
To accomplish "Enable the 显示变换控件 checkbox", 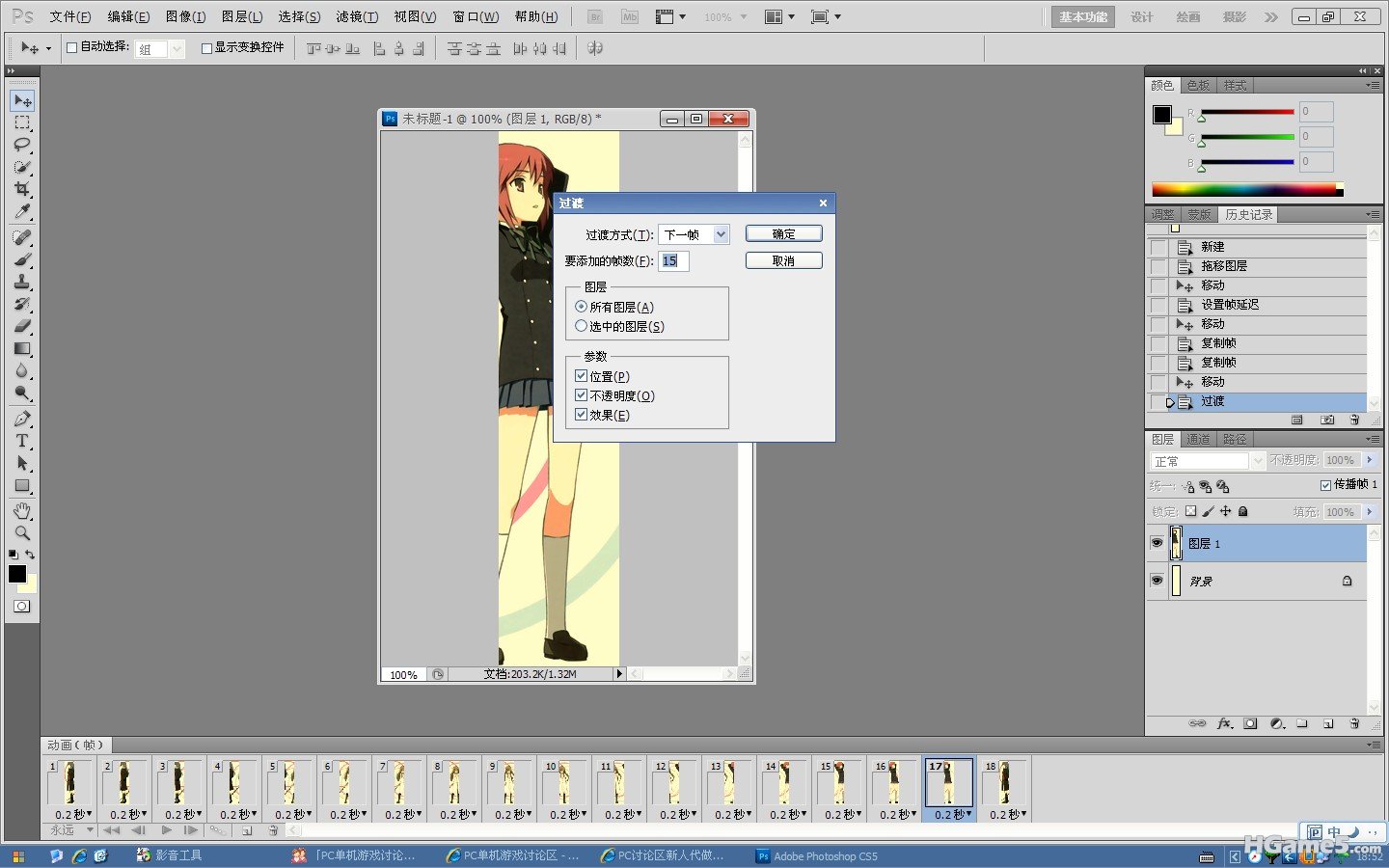I will [x=206, y=47].
